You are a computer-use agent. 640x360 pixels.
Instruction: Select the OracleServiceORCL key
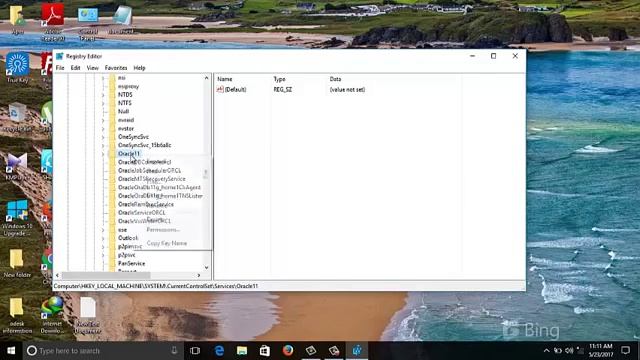pyautogui.click(x=142, y=213)
